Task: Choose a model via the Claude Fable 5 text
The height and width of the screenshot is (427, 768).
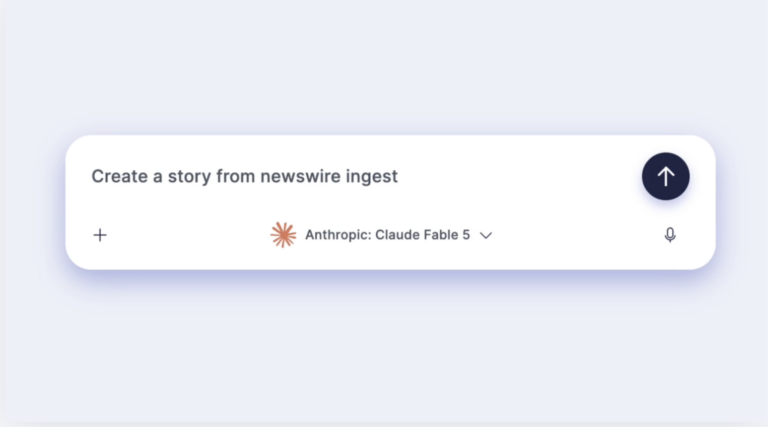Action: click(422, 235)
